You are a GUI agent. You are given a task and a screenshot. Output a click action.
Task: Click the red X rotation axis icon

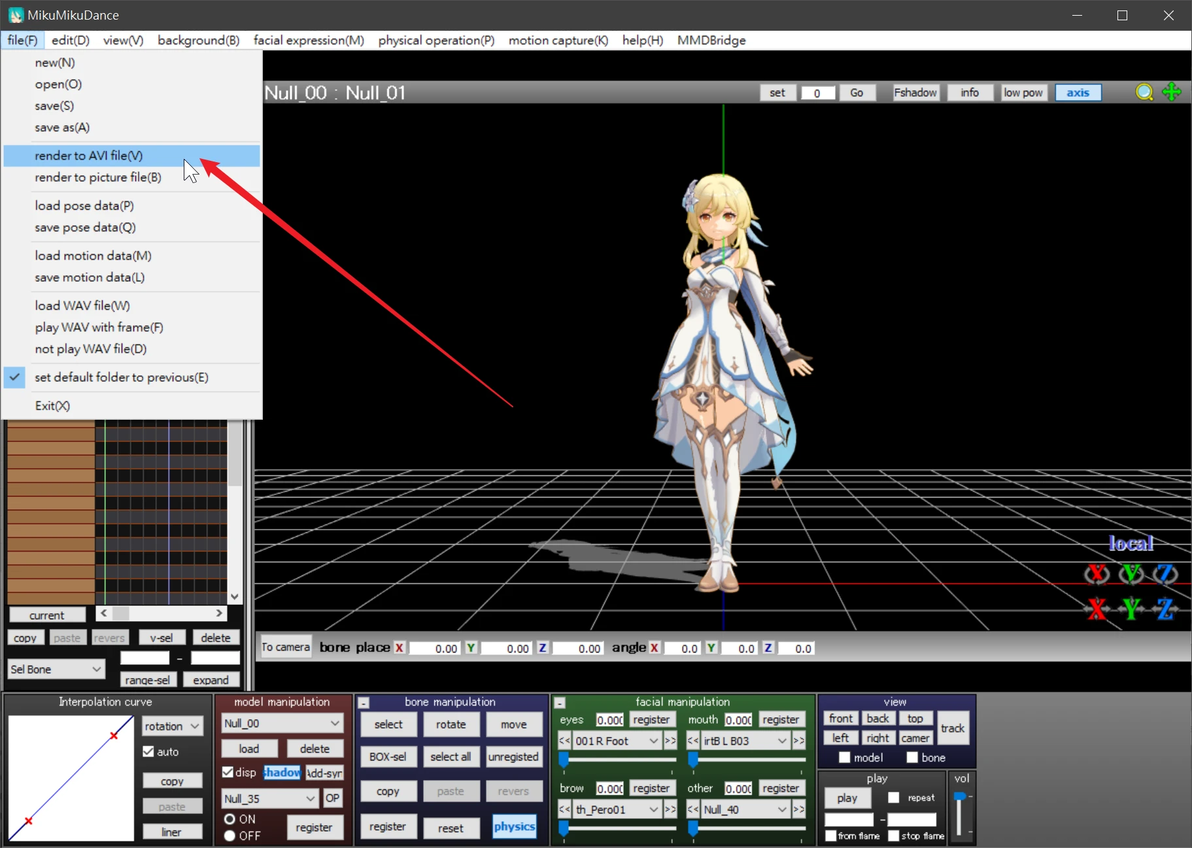point(1097,573)
